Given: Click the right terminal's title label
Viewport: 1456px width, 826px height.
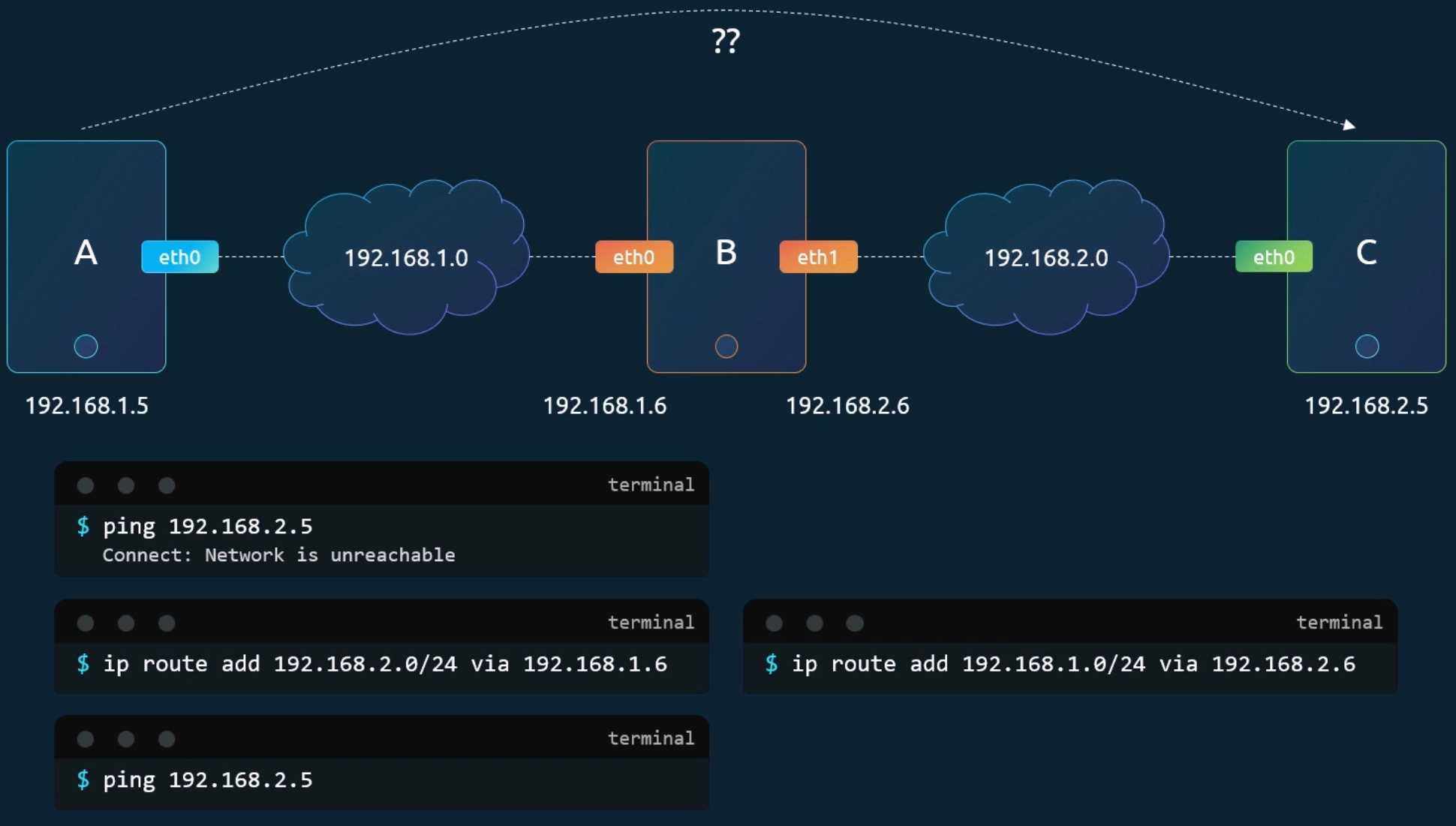Looking at the screenshot, I should [1339, 622].
